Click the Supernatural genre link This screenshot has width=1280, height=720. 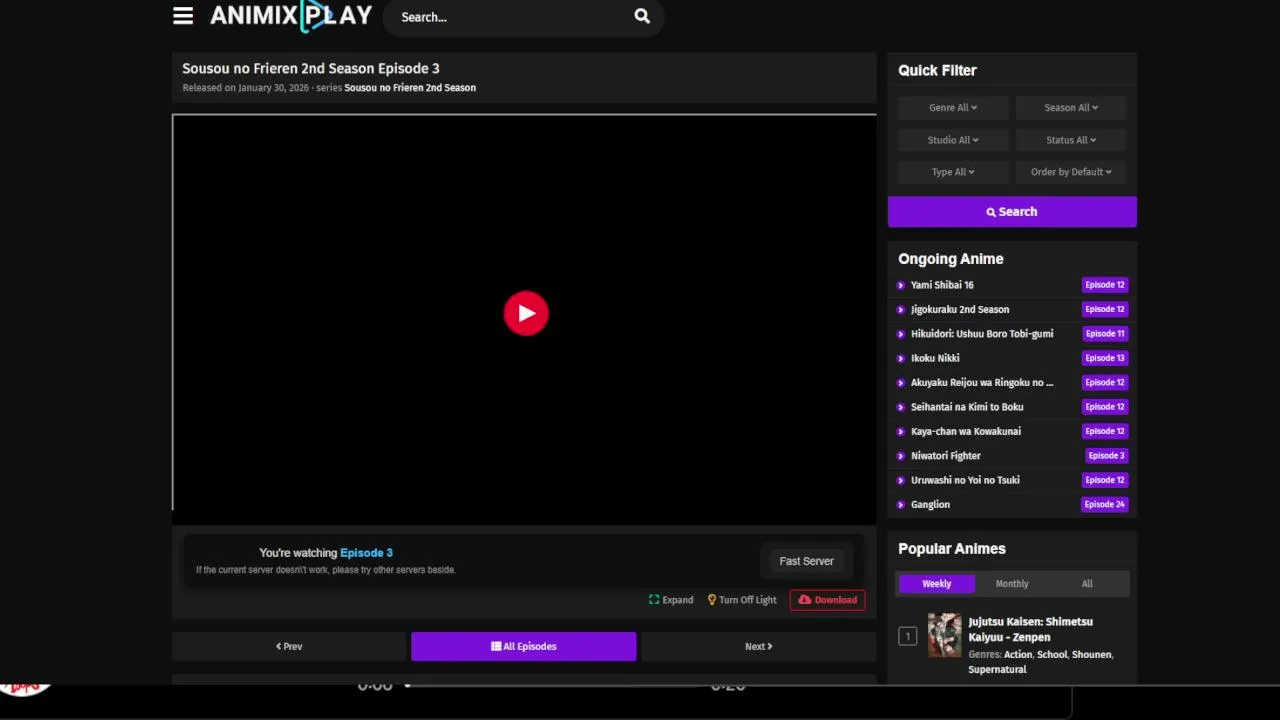coord(997,670)
